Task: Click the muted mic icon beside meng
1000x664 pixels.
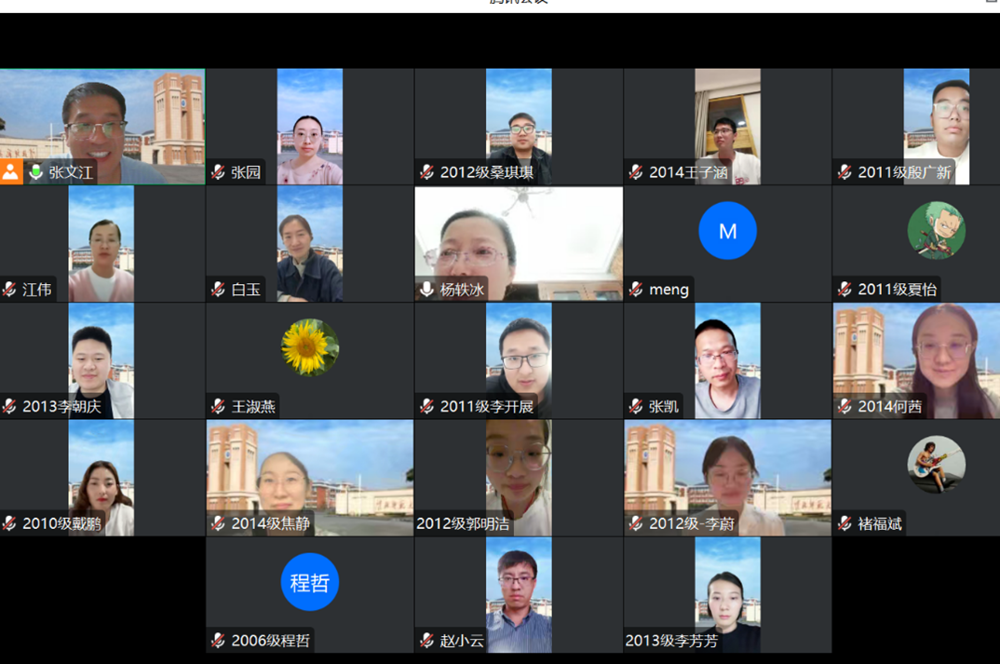Action: click(636, 289)
